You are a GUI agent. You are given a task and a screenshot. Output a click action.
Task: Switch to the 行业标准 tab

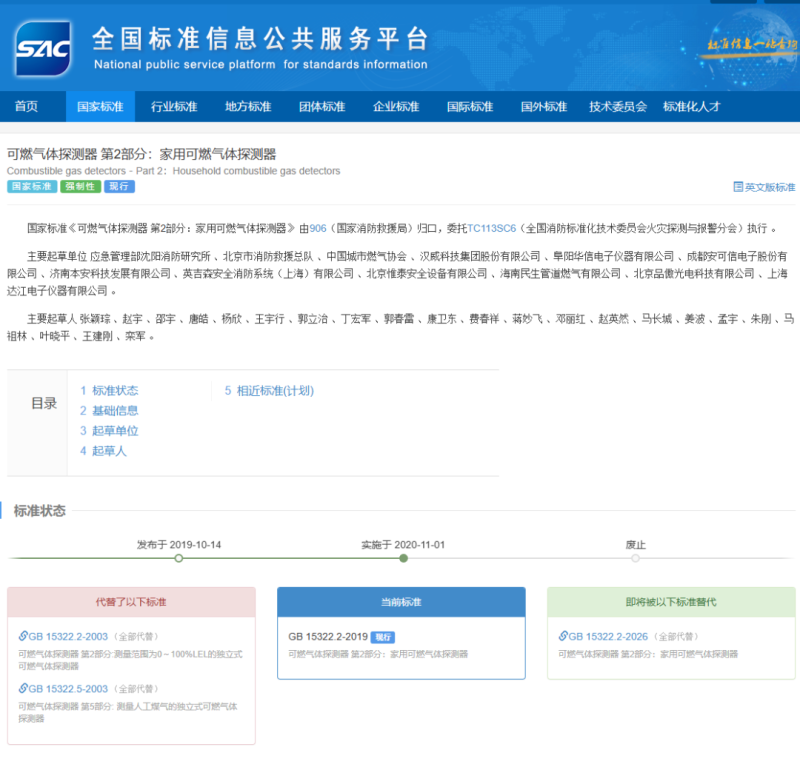174,107
